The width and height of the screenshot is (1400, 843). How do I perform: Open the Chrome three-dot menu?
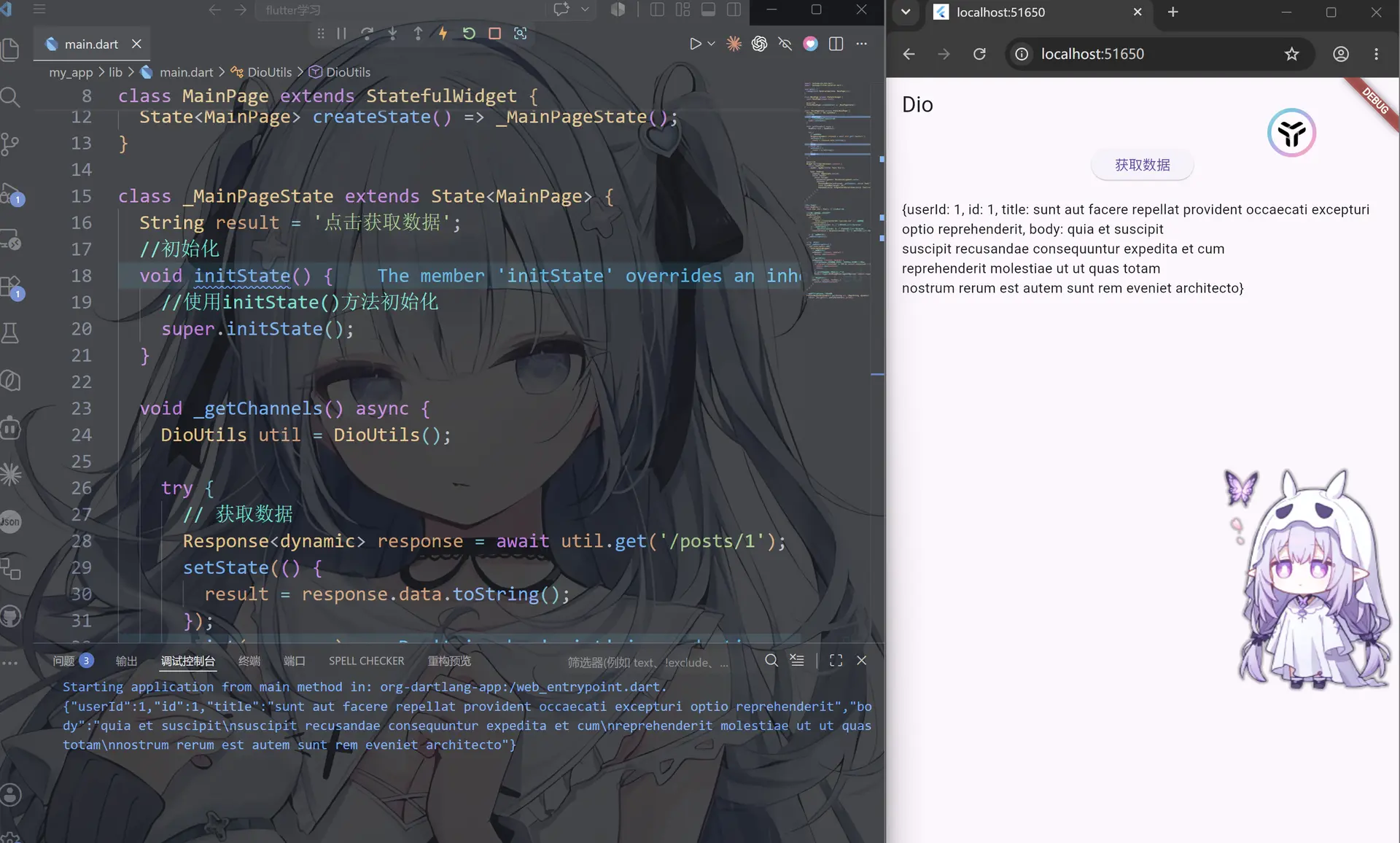[1376, 54]
